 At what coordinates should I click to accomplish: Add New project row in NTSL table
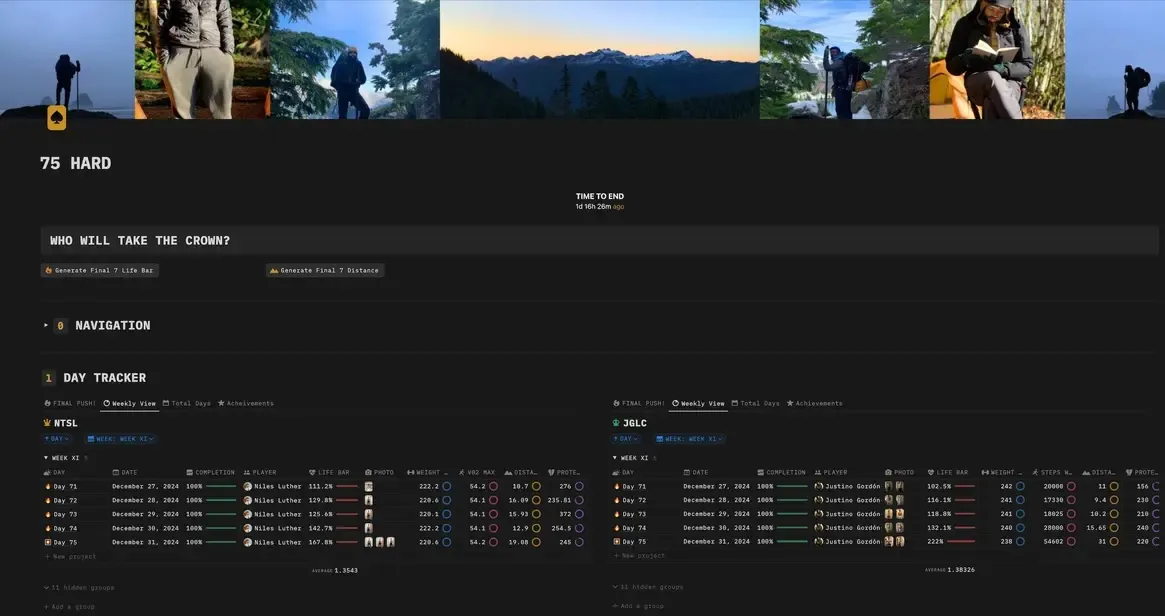click(x=71, y=557)
